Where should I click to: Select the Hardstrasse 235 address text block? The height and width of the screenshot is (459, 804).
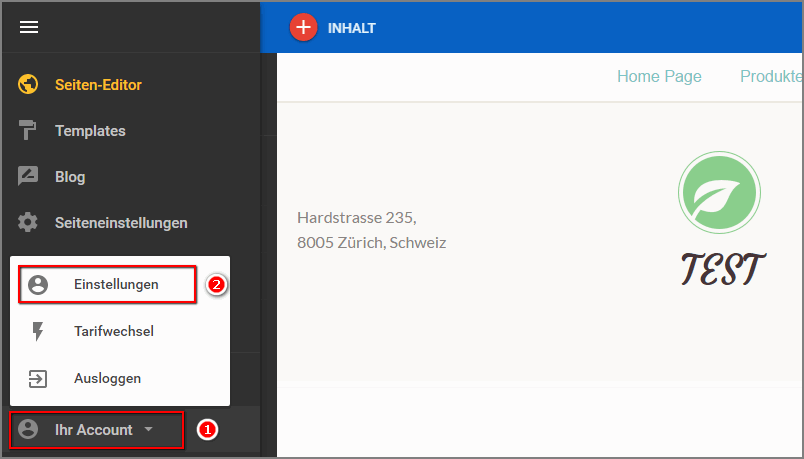[x=371, y=230]
